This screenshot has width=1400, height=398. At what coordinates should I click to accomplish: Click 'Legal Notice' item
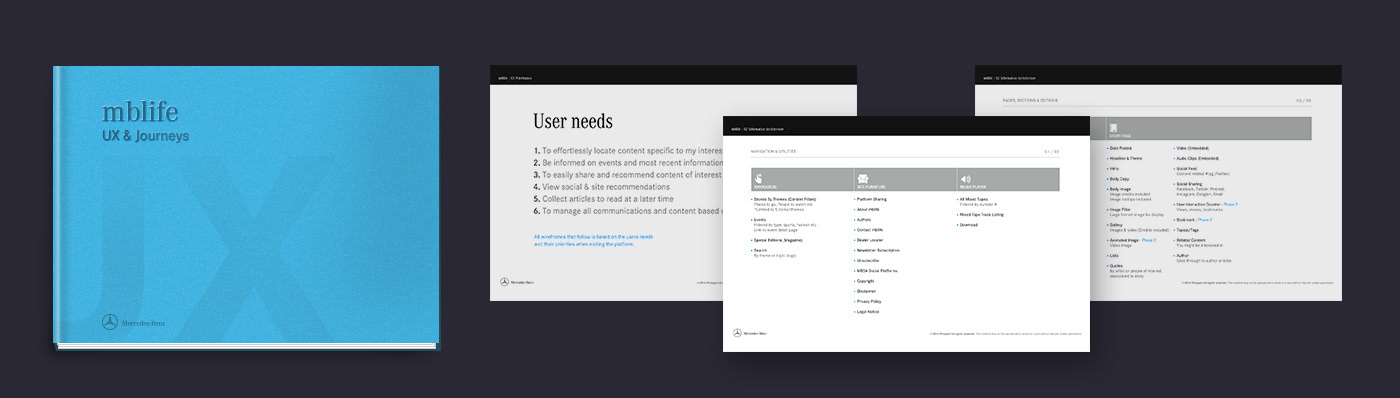pos(868,312)
